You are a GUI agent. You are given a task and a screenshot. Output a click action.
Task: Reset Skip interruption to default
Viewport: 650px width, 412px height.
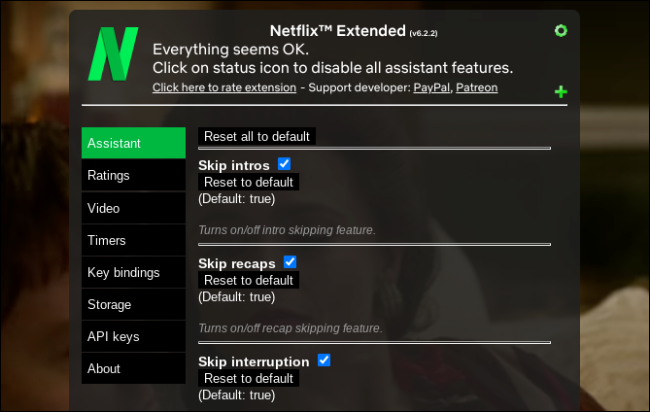[x=248, y=378]
